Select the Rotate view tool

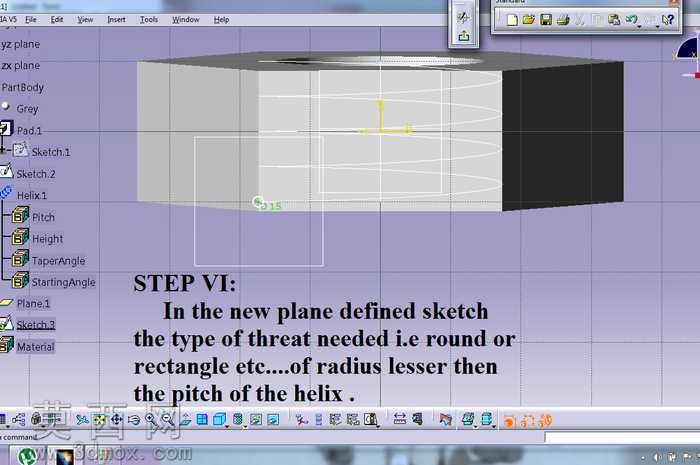coord(133,419)
